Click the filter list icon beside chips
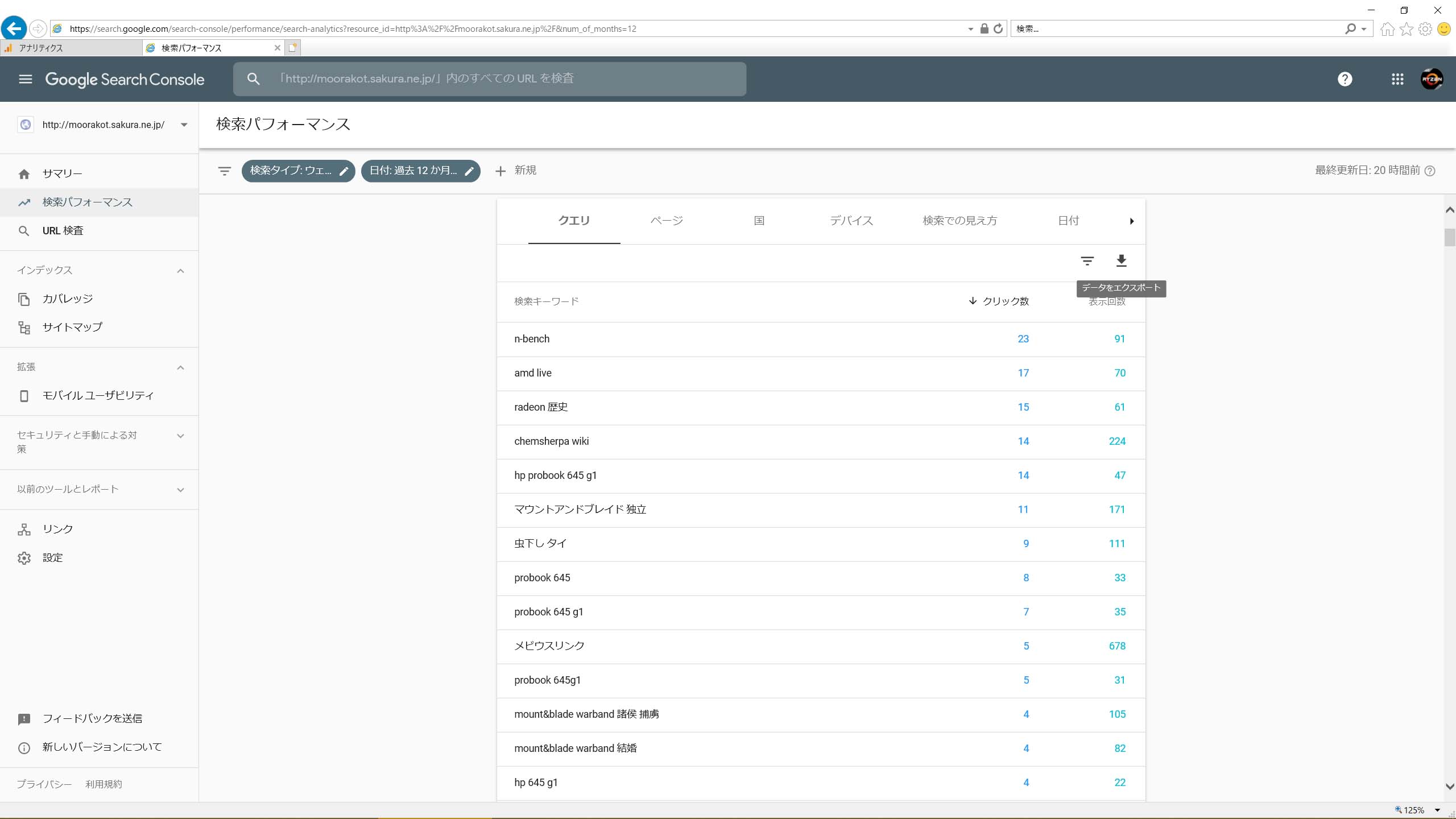The image size is (1456, 819). click(x=225, y=171)
